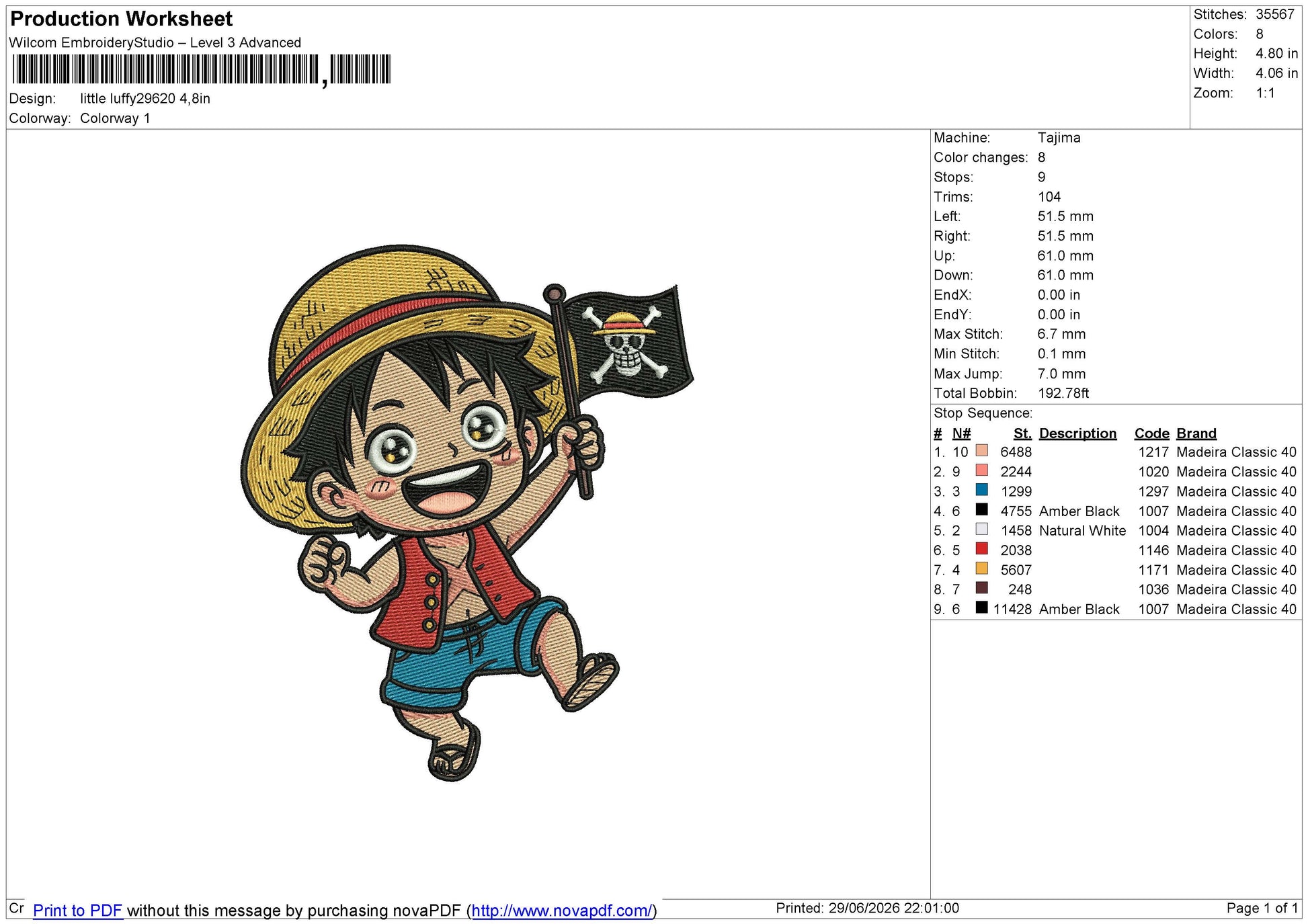Image resolution: width=1308 pixels, height=924 pixels.
Task: Click the Stop Sequence heading
Action: tap(983, 413)
